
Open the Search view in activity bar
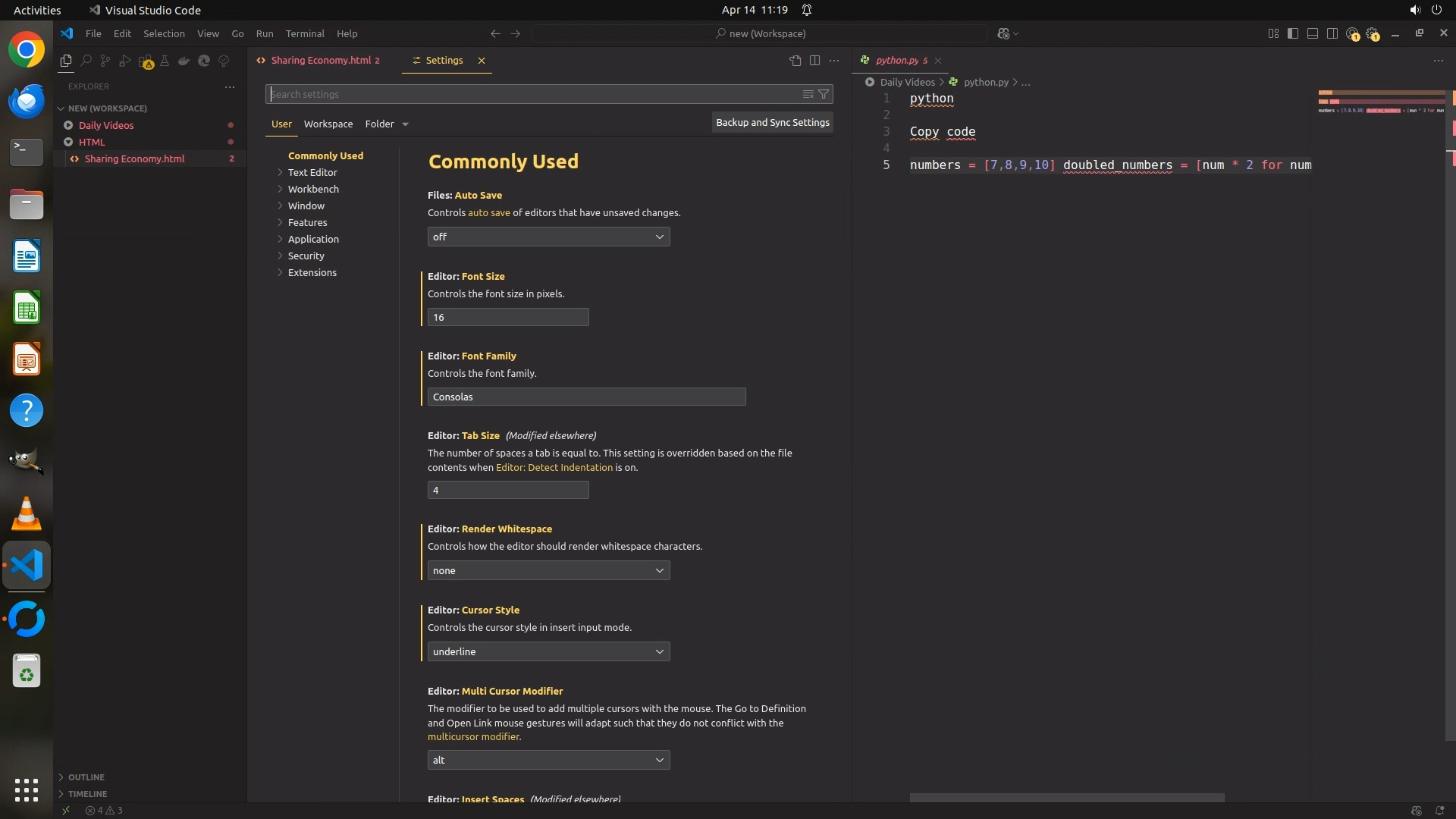tap(86, 61)
